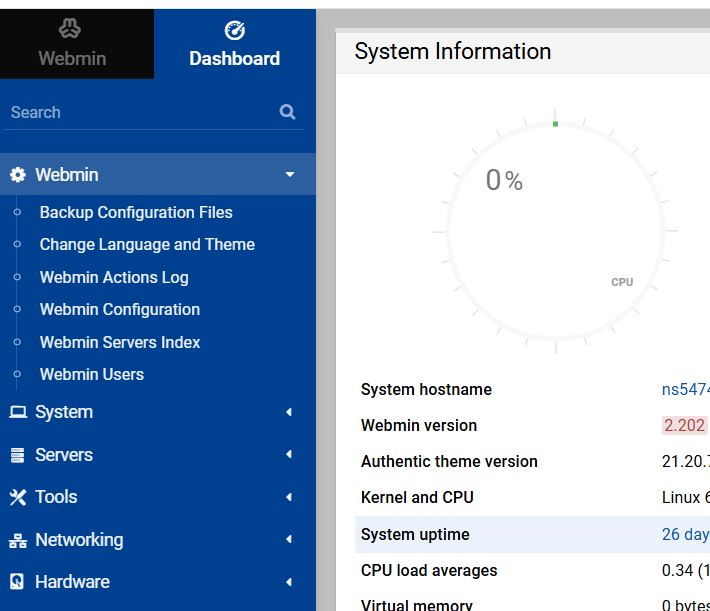The image size is (710, 611).
Task: Open Change Language and Theme
Action: [147, 244]
